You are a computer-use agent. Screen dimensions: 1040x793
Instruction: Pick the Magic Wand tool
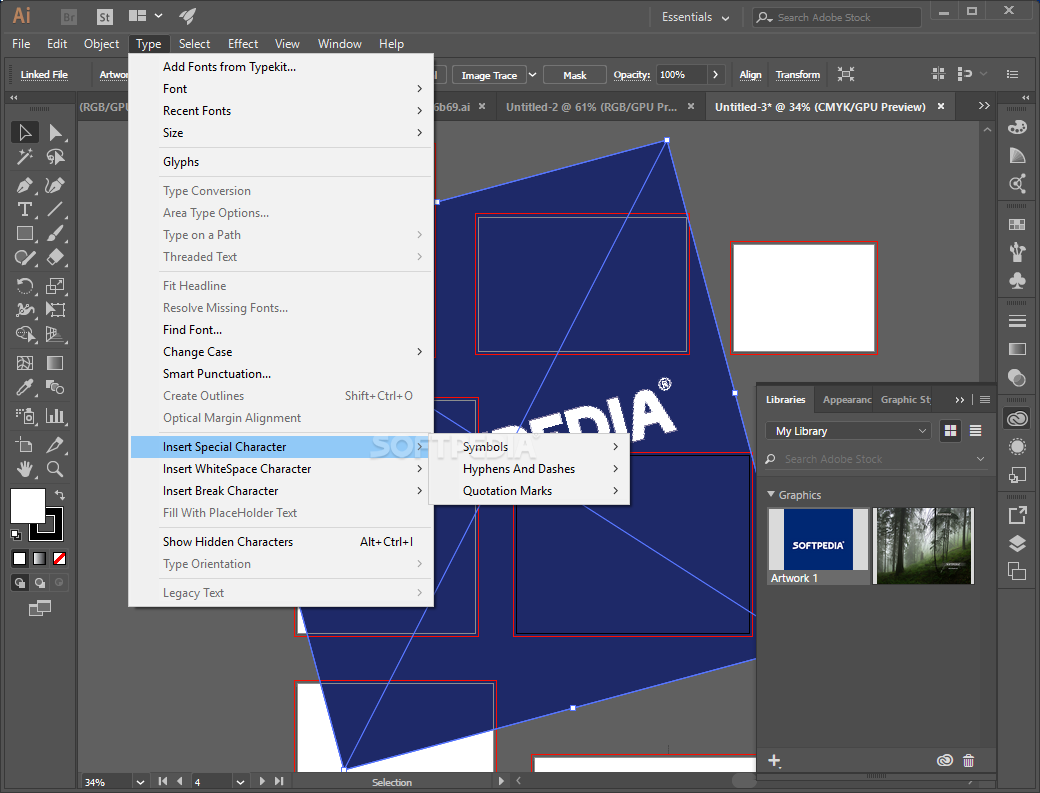25,156
